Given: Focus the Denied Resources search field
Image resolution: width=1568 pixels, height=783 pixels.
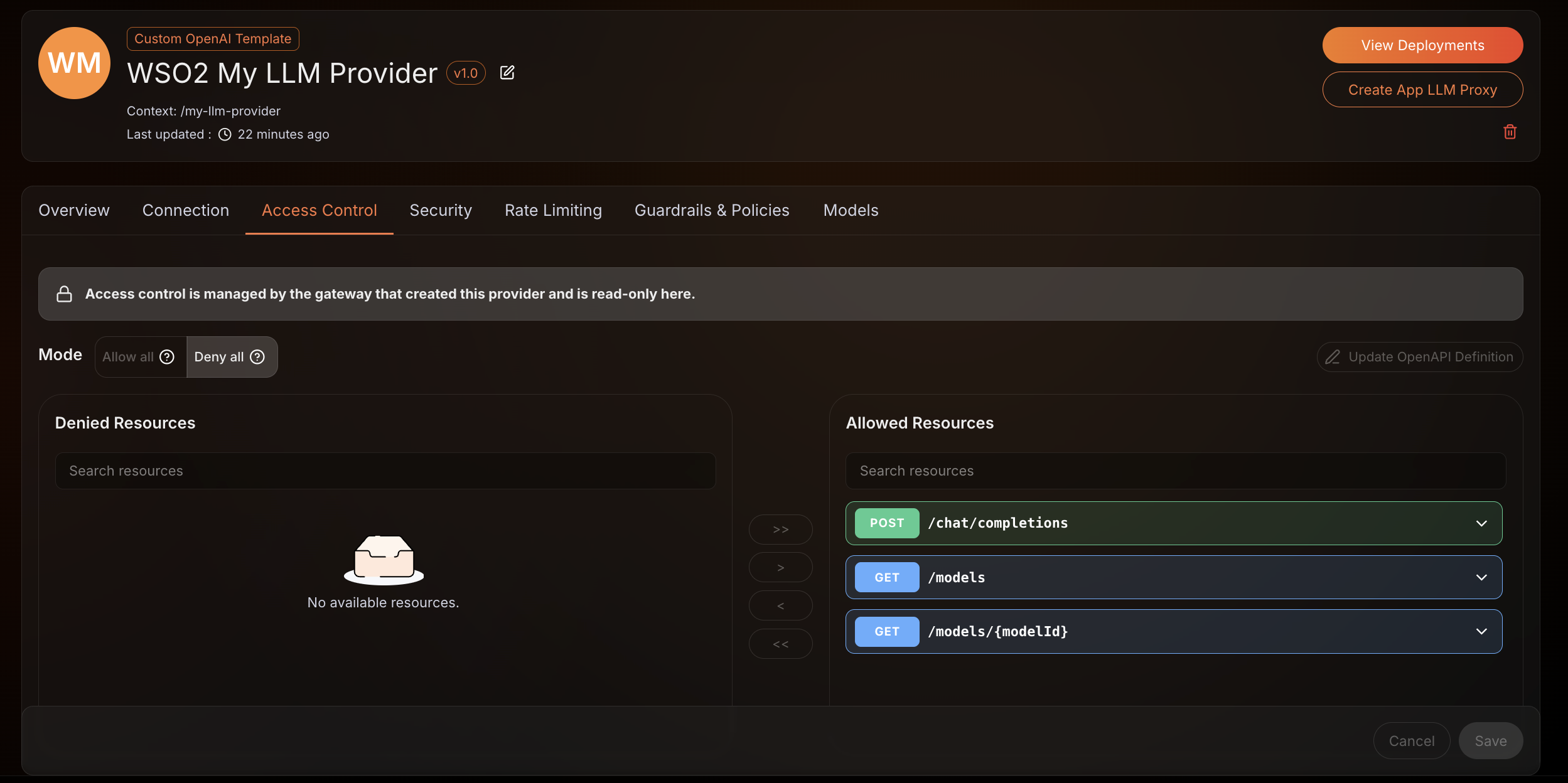Looking at the screenshot, I should pos(385,471).
